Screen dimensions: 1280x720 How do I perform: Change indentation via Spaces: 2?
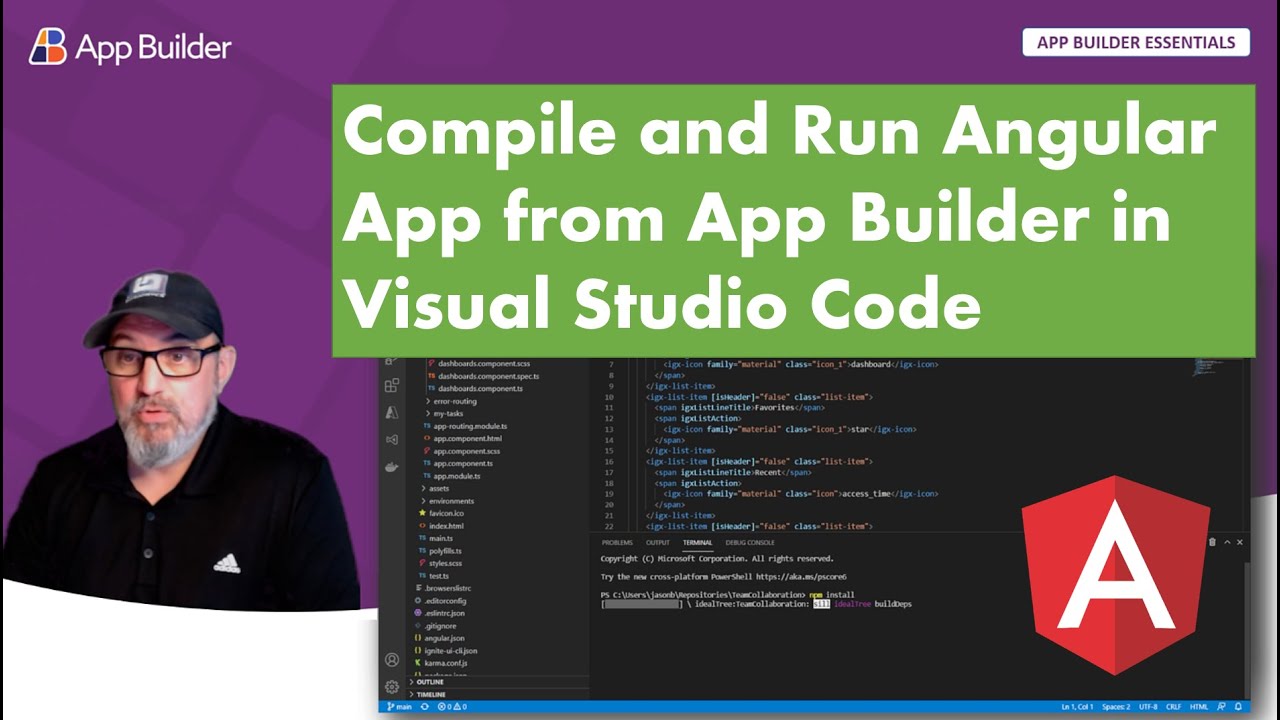[1116, 707]
